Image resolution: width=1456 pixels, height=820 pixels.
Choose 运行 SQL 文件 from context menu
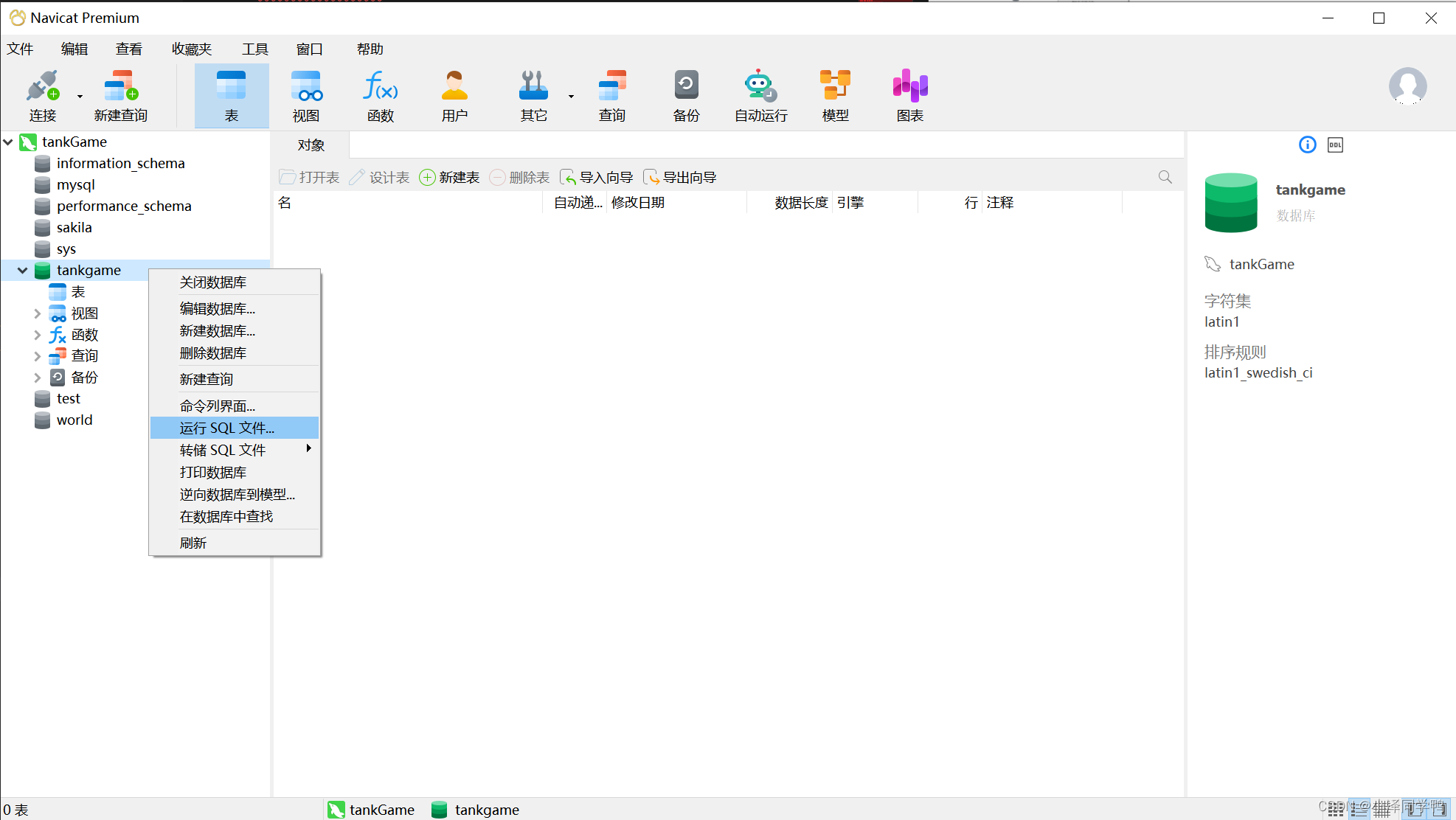click(x=227, y=428)
